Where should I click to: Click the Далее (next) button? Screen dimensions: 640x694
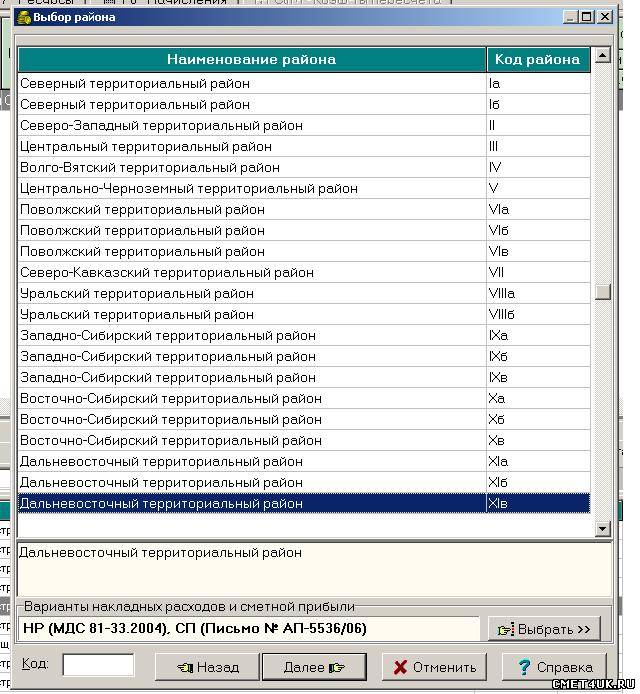click(314, 667)
